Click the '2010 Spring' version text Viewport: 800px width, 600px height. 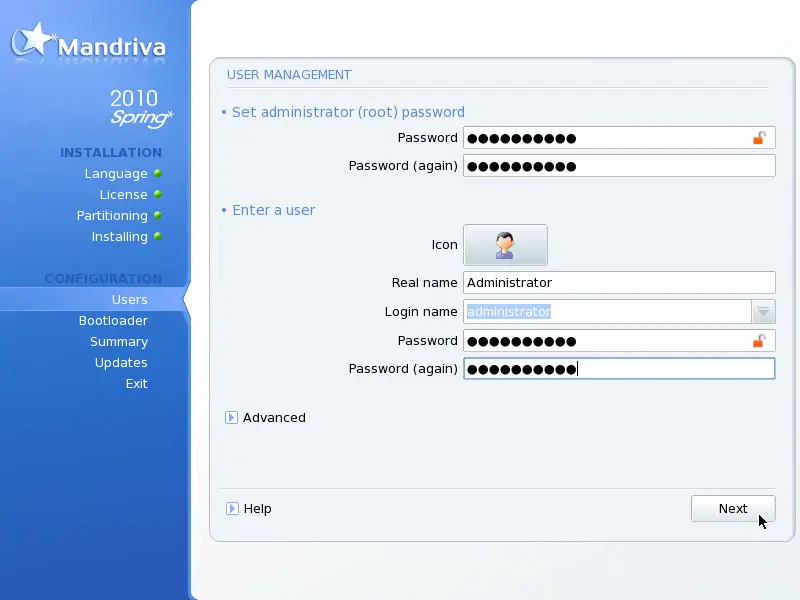point(141,108)
